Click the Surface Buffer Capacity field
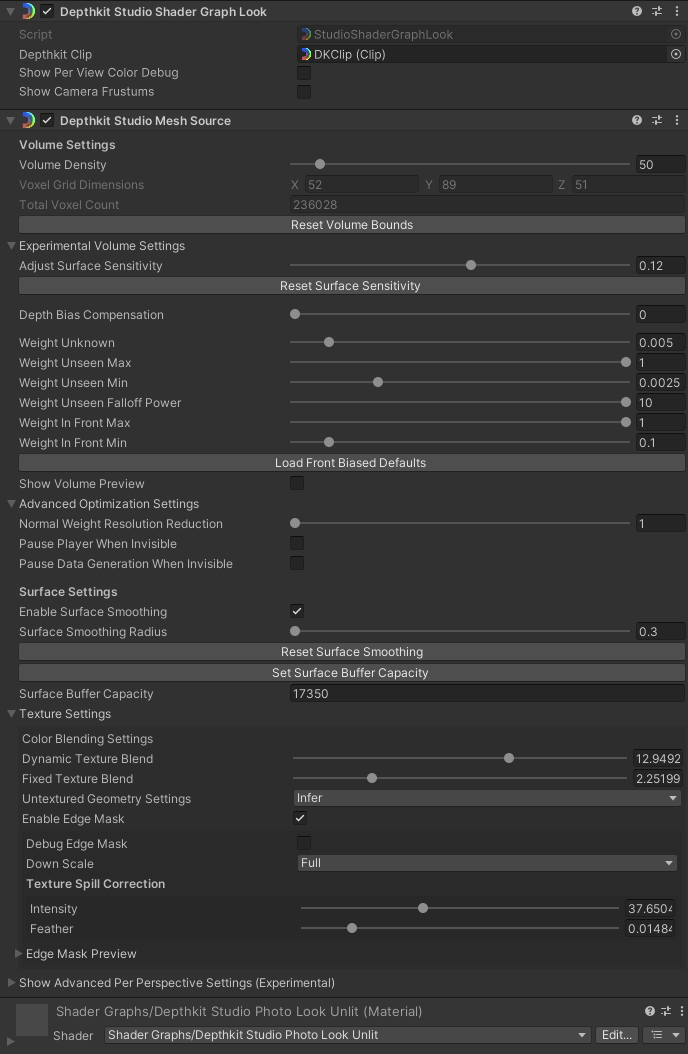The width and height of the screenshot is (688, 1054). click(x=487, y=693)
